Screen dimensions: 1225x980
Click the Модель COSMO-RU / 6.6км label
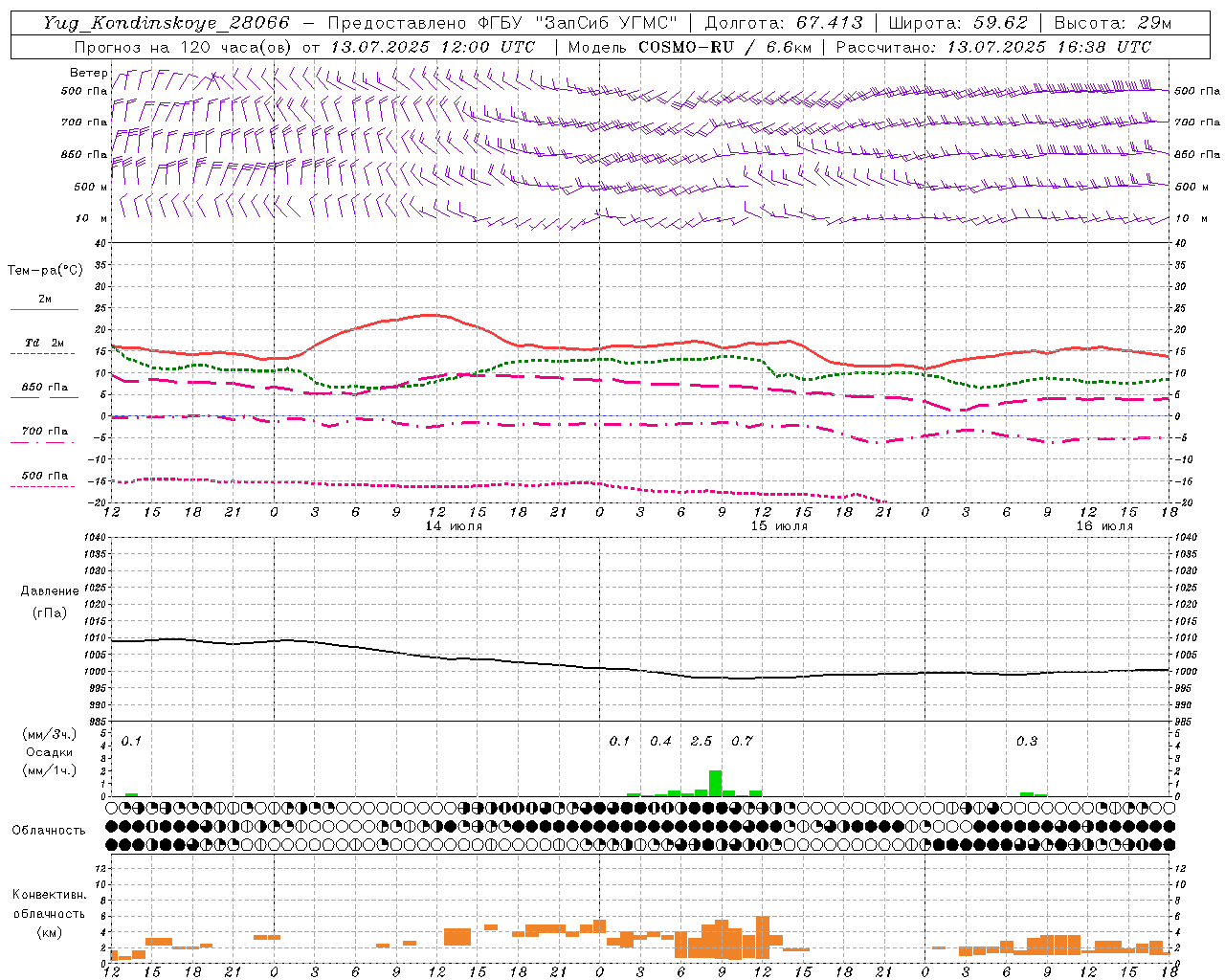pyautogui.click(x=689, y=47)
